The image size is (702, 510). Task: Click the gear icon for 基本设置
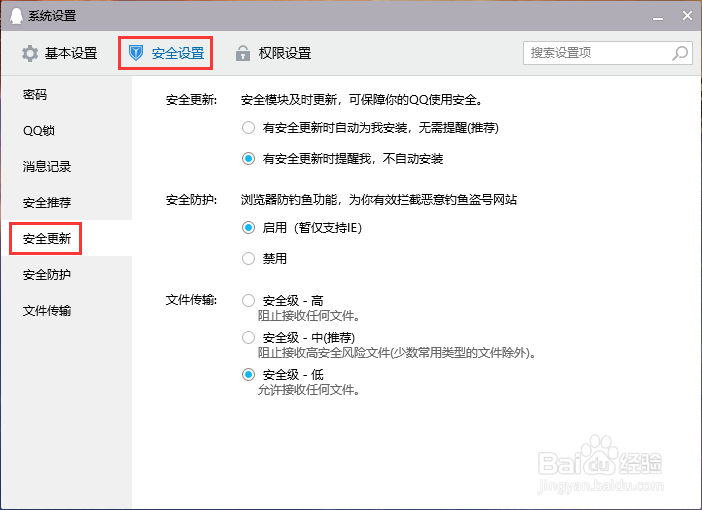30,53
